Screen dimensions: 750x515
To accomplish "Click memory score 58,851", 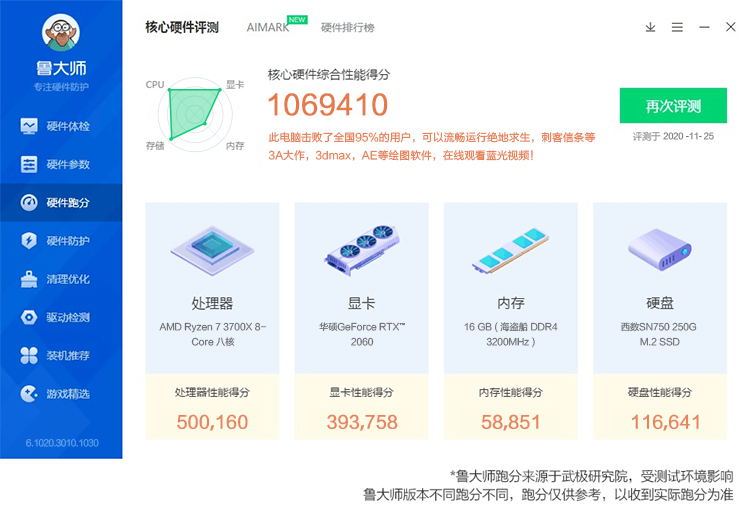I will click(x=510, y=422).
